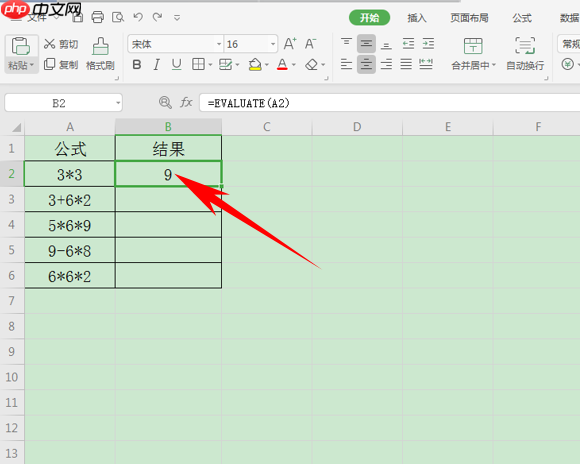Align text to vertical middle

tap(366, 44)
